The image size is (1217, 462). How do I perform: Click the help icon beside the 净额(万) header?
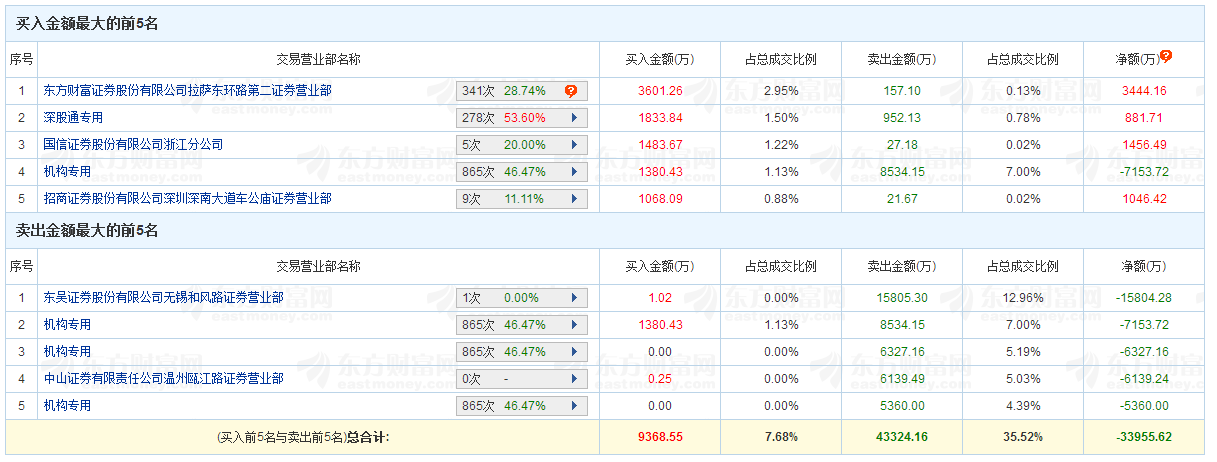(1166, 57)
